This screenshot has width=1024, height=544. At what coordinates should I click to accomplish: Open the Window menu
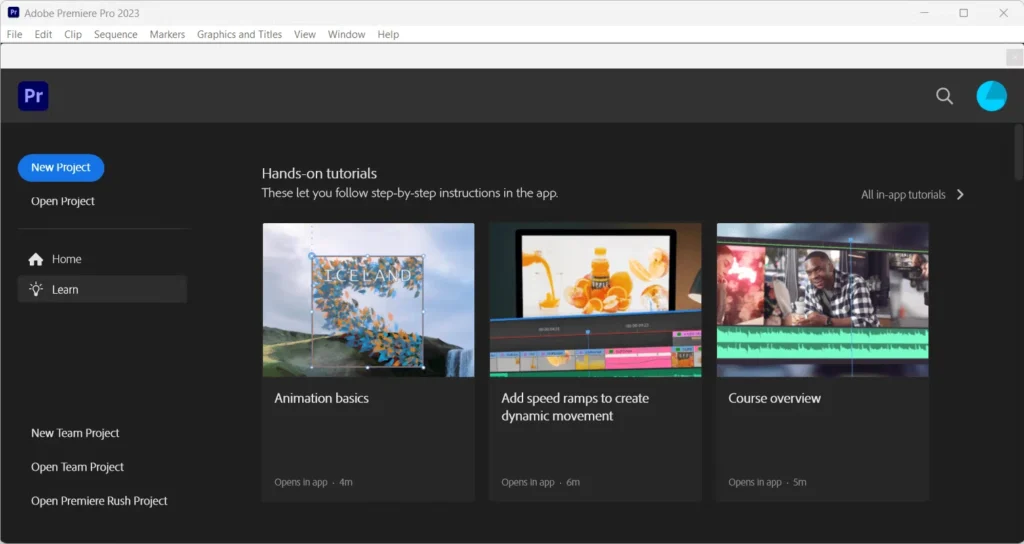tap(346, 34)
